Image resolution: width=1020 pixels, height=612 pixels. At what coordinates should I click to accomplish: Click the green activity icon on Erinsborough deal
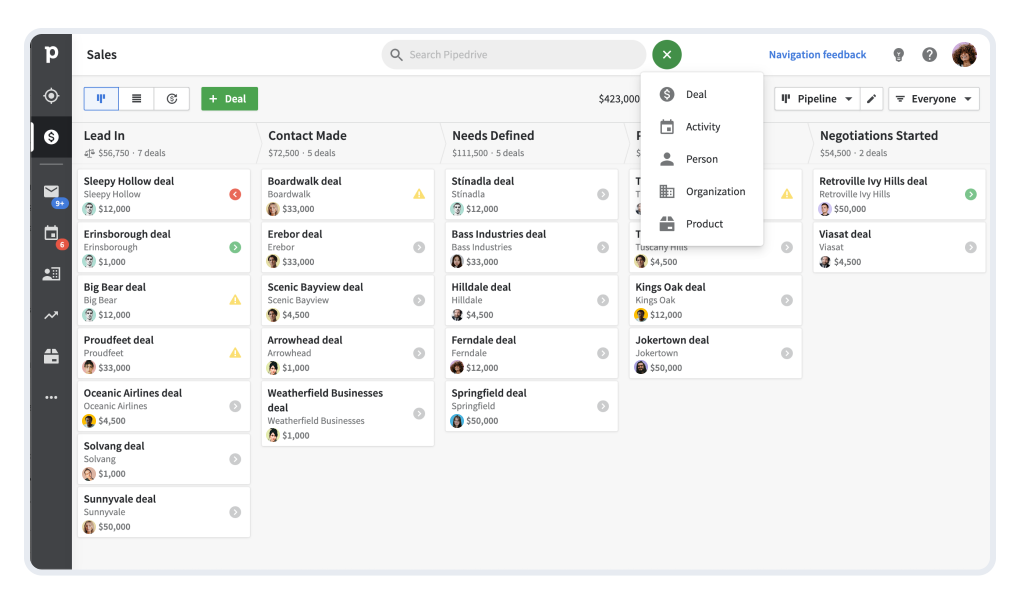[x=235, y=247]
